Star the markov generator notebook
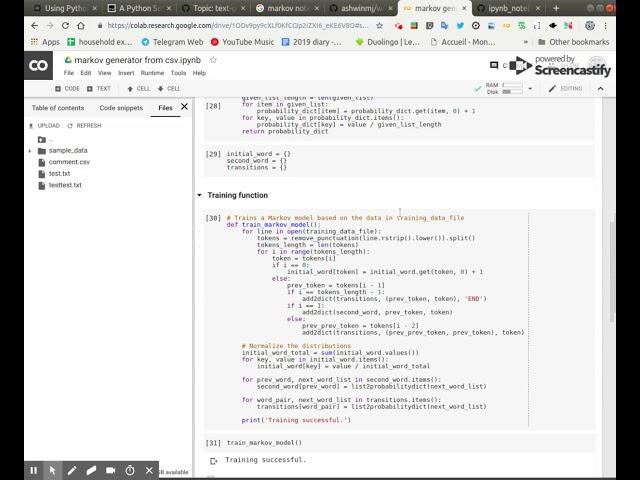Image resolution: width=640 pixels, height=480 pixels. (213, 60)
